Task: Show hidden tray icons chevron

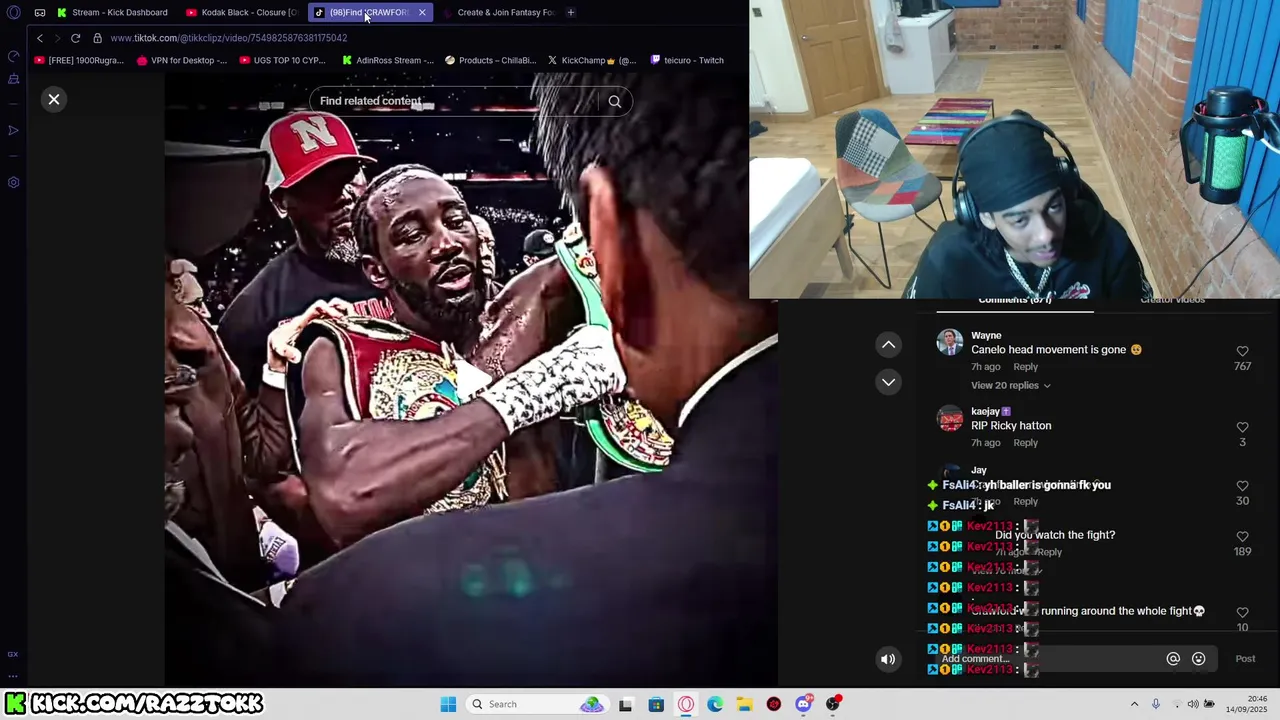Action: tap(1134, 704)
